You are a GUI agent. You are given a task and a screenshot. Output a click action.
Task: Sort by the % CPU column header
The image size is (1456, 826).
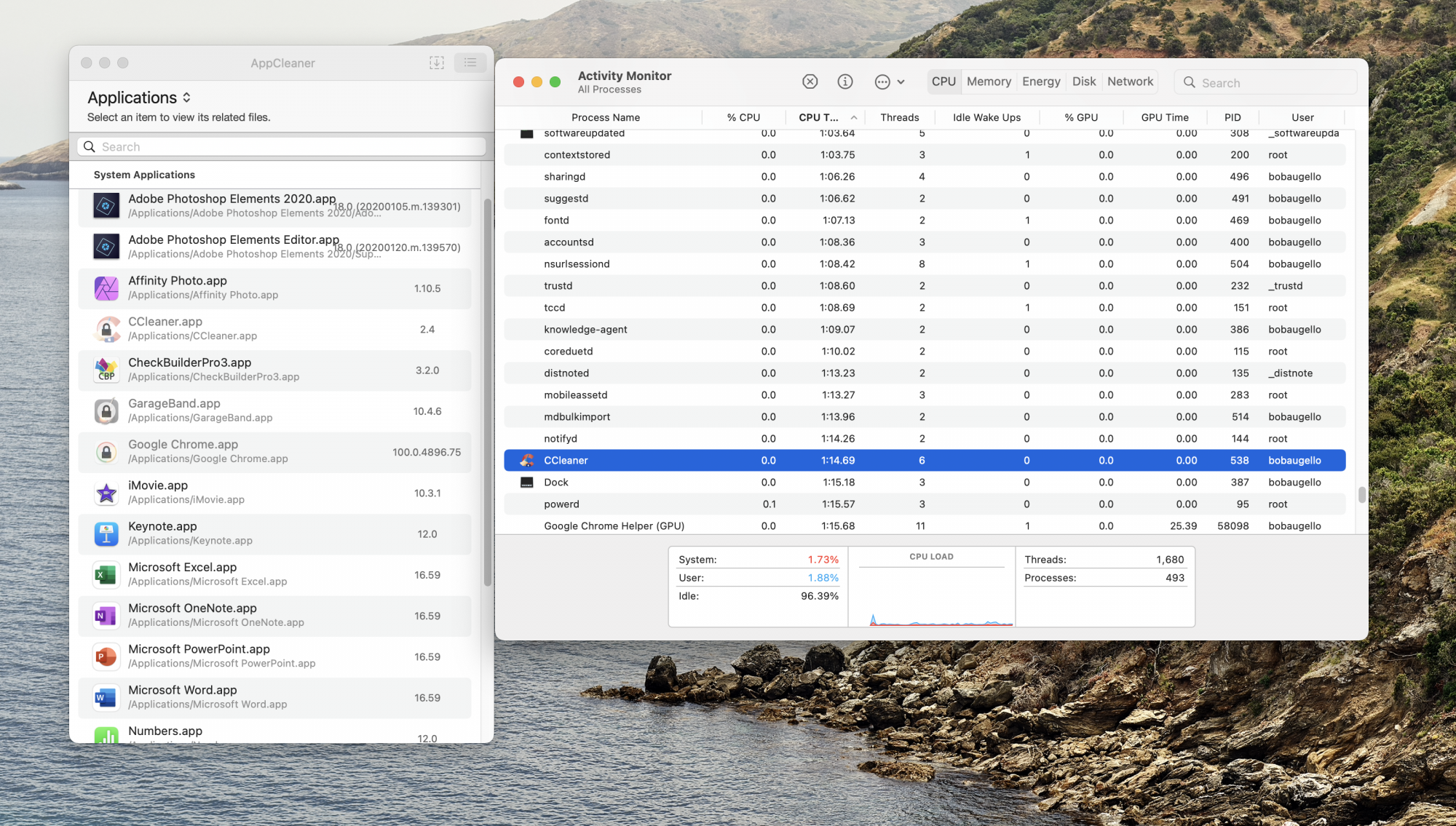coord(743,117)
